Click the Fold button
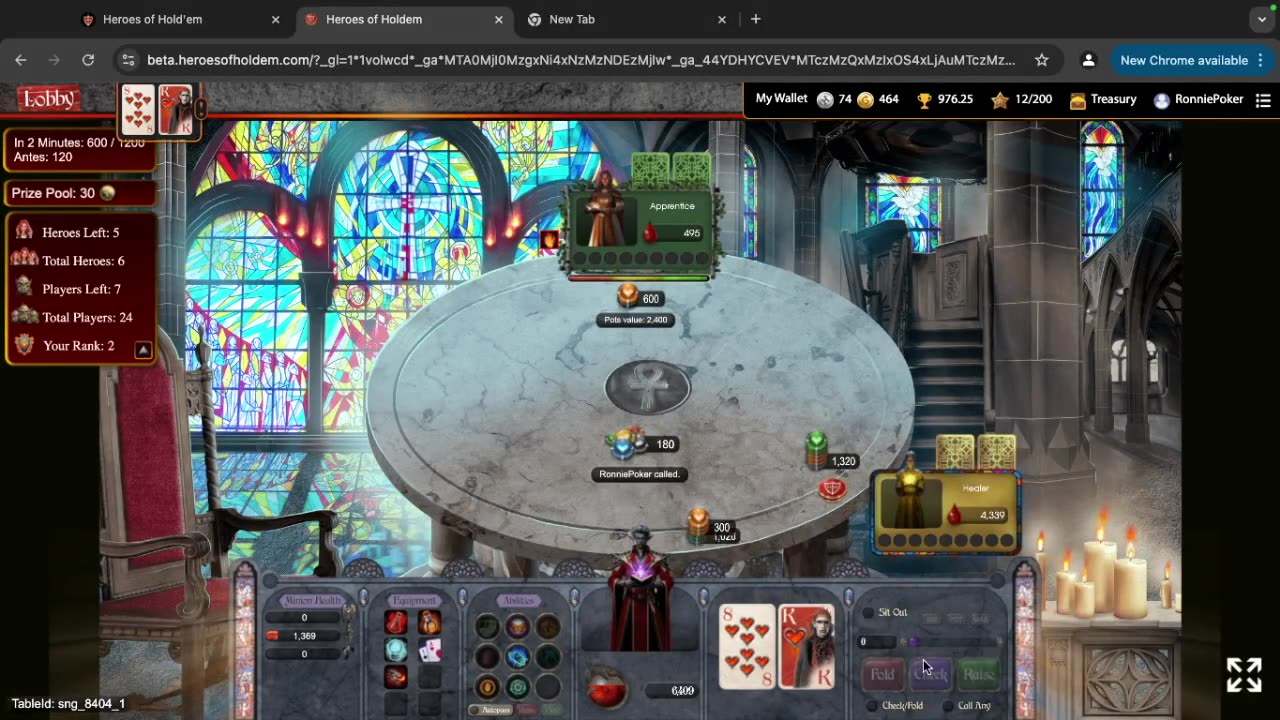This screenshot has height=720, width=1280. tap(882, 675)
